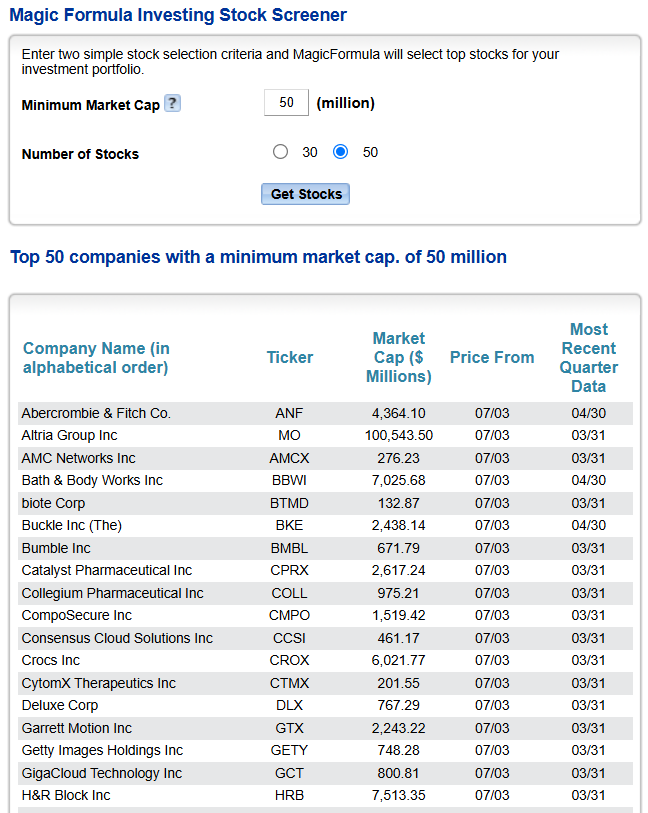Click the GTX ticker symbol
The image size is (648, 813).
click(x=289, y=728)
